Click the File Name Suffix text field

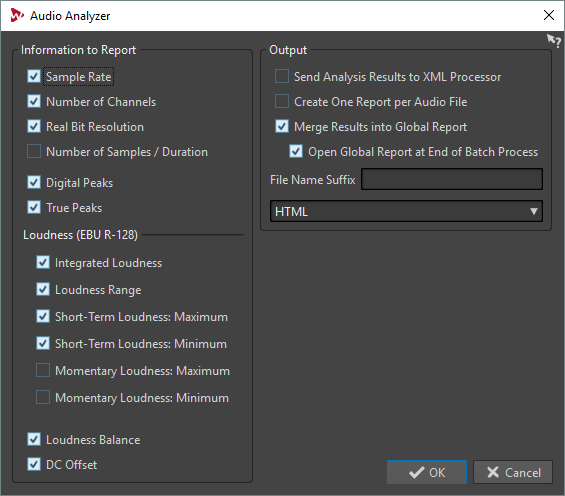coord(452,179)
